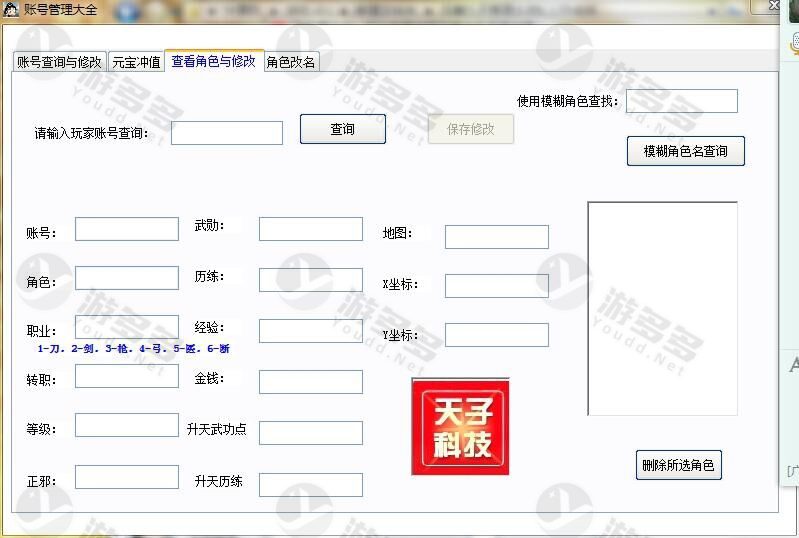Open the 元宝冲值 tab

pos(136,62)
